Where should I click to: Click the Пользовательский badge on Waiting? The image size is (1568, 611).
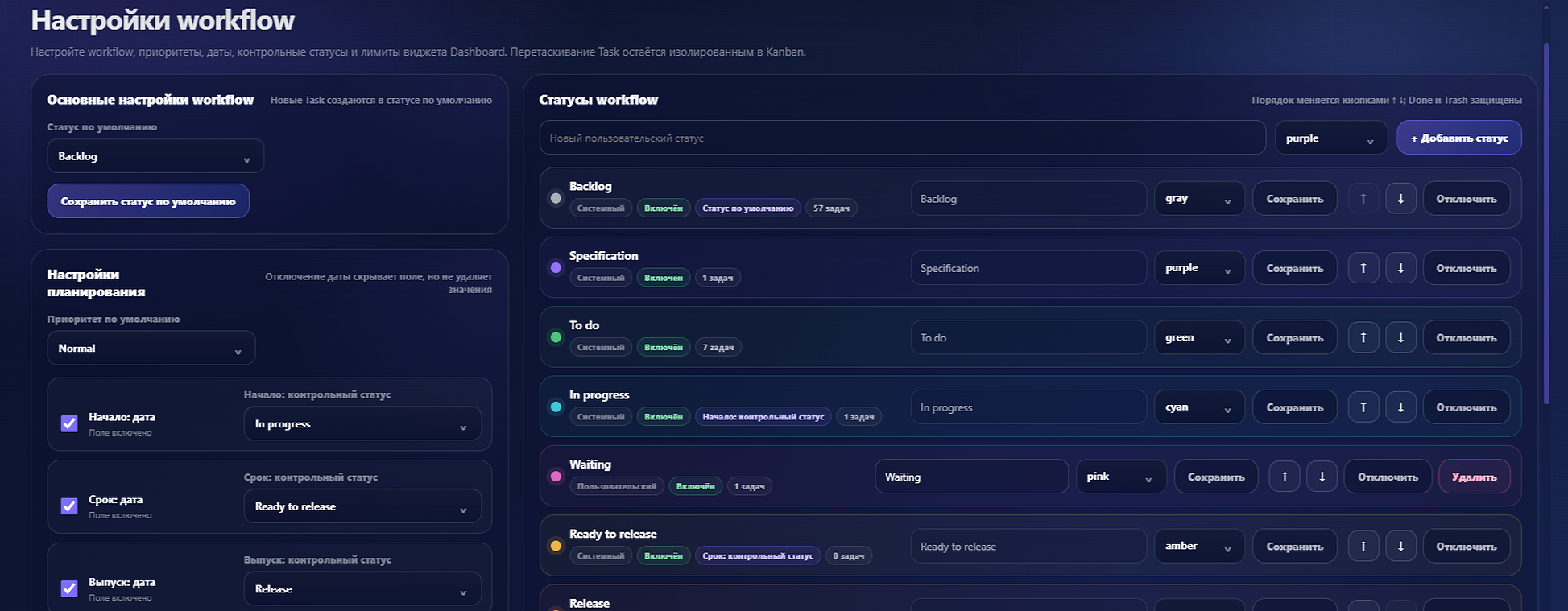click(616, 486)
